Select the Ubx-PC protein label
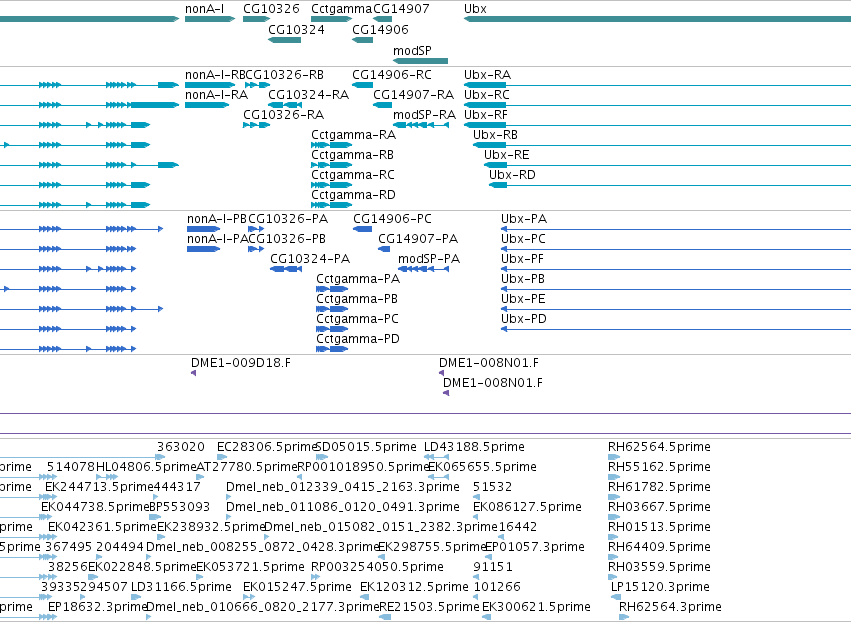 click(523, 239)
